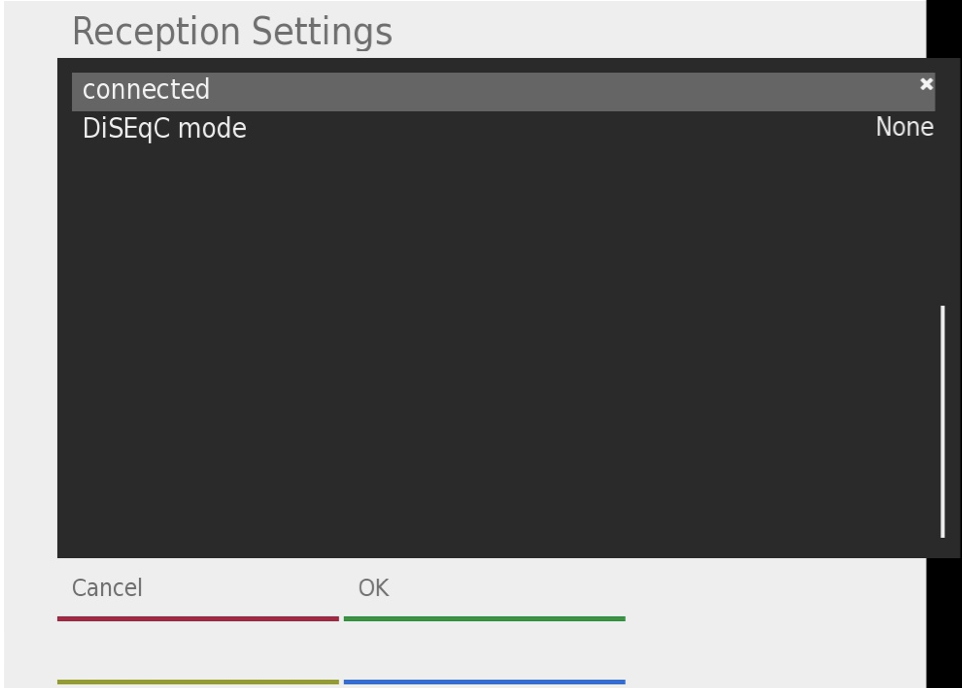Screen dimensions: 962x688
Task: Click the word connected in first row
Action: coord(146,90)
